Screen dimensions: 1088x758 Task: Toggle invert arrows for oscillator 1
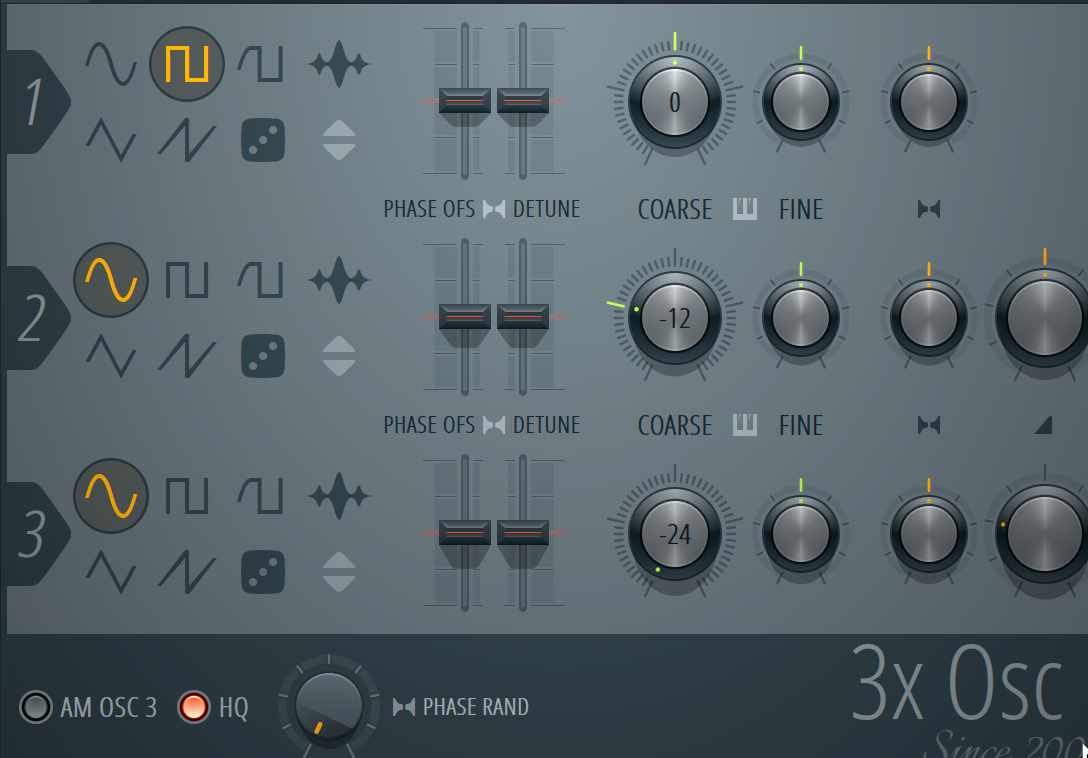point(339,140)
